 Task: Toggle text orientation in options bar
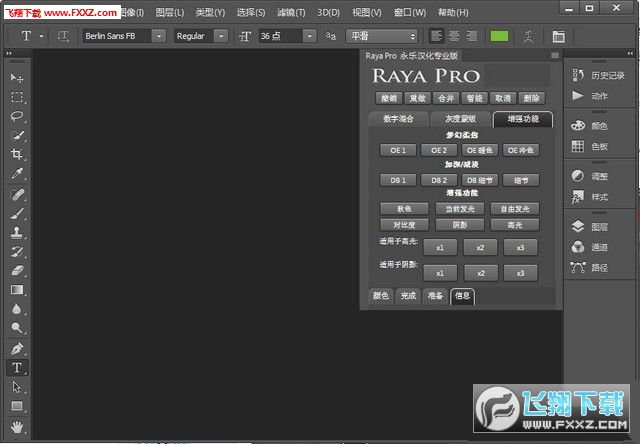63,36
